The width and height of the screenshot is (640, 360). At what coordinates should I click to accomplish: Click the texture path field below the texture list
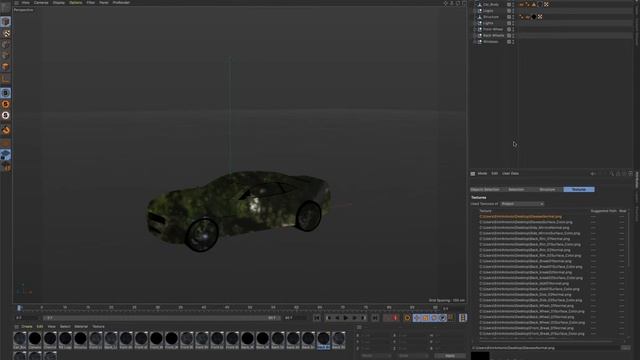545,348
